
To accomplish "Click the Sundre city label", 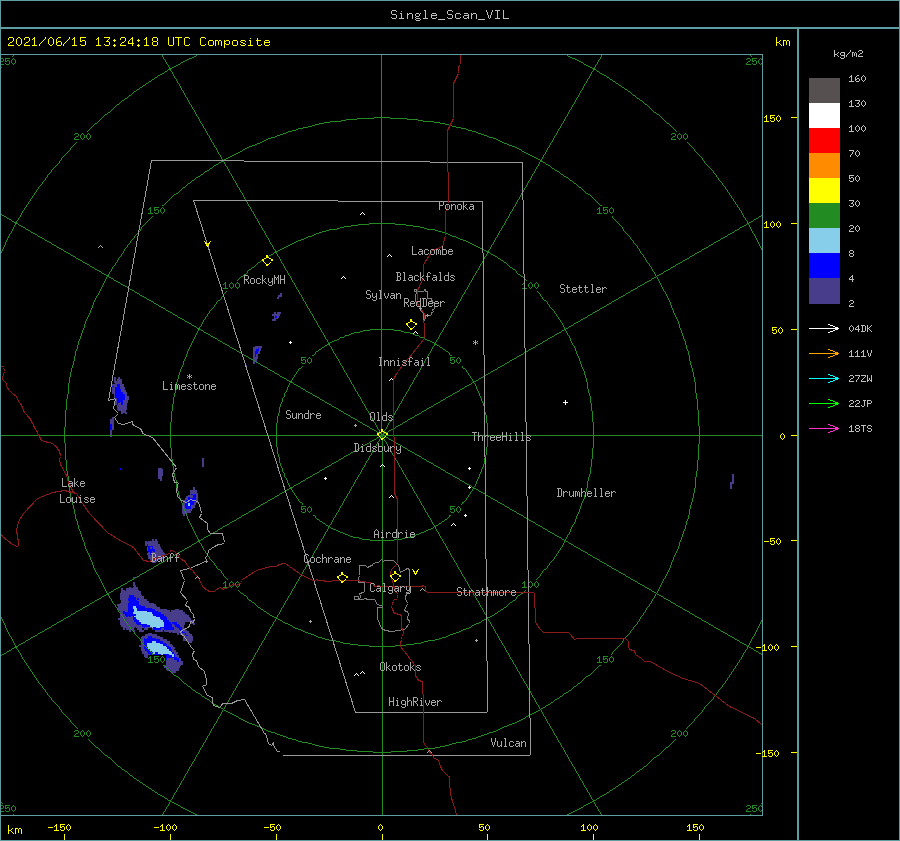I will [x=303, y=415].
